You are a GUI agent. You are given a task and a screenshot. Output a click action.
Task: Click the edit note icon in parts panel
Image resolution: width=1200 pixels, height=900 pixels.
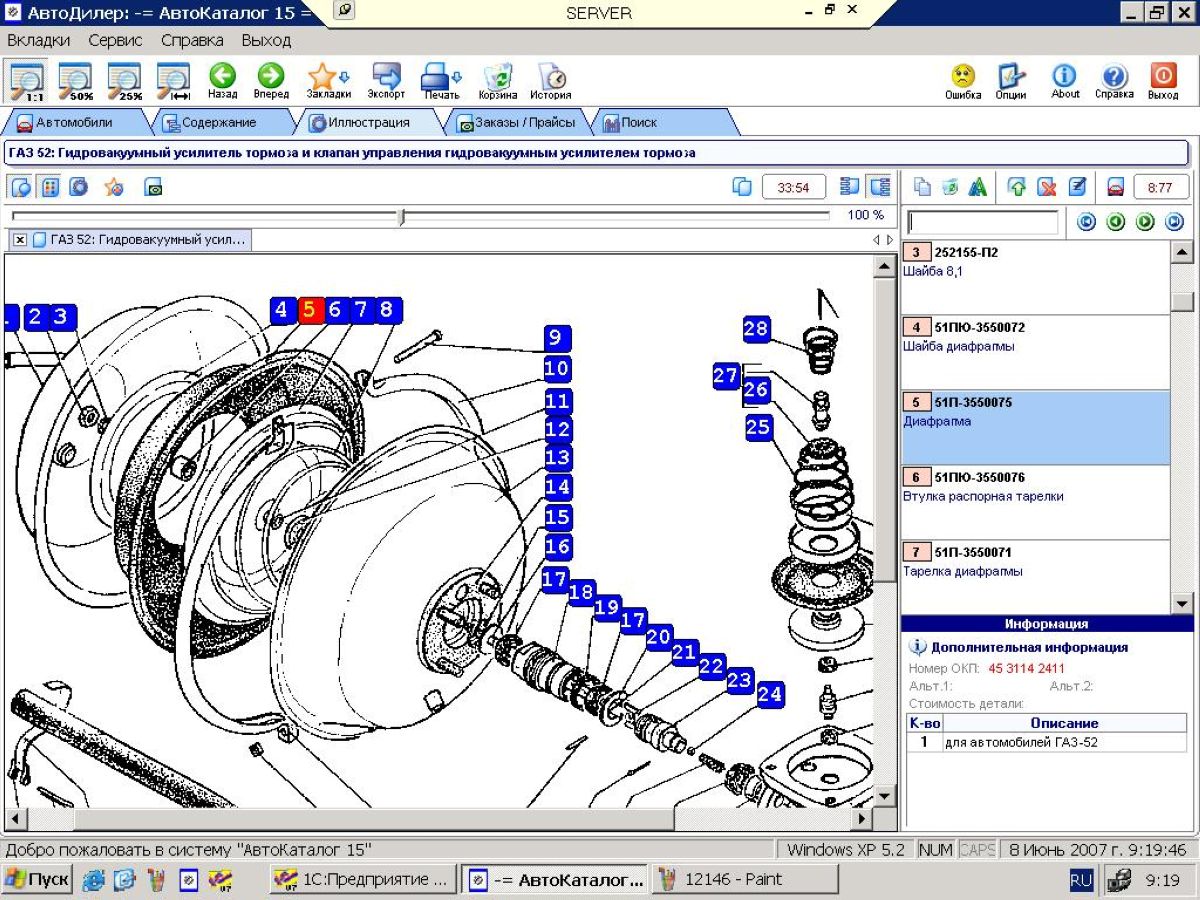[1077, 187]
